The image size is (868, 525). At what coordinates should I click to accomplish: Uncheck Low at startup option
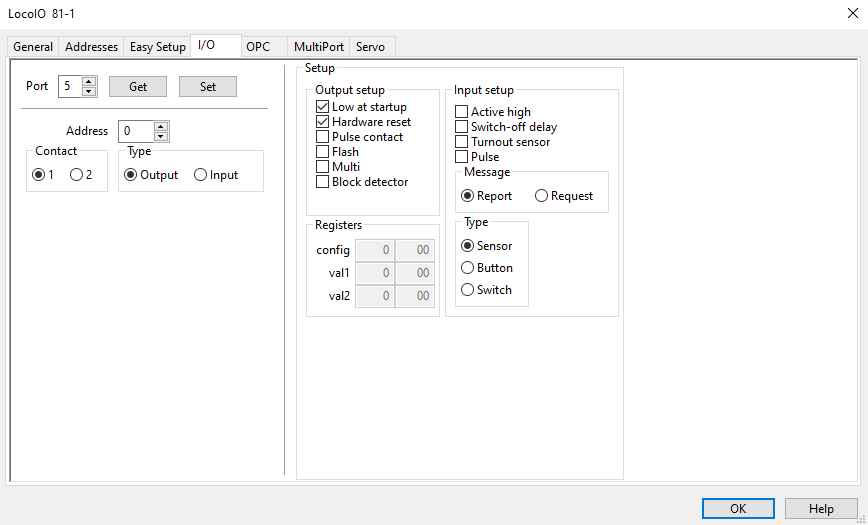pos(323,107)
